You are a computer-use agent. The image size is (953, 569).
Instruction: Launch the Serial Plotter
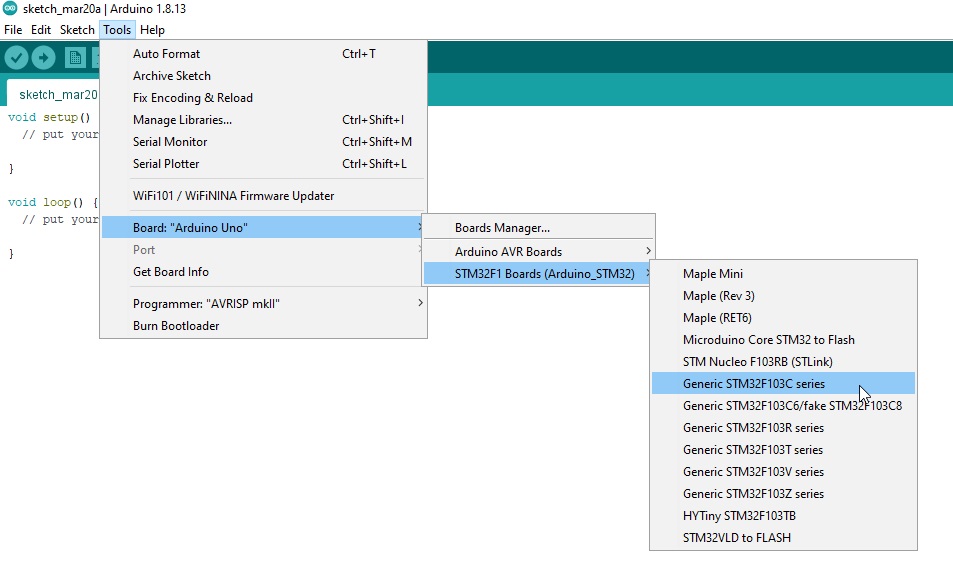264,163
